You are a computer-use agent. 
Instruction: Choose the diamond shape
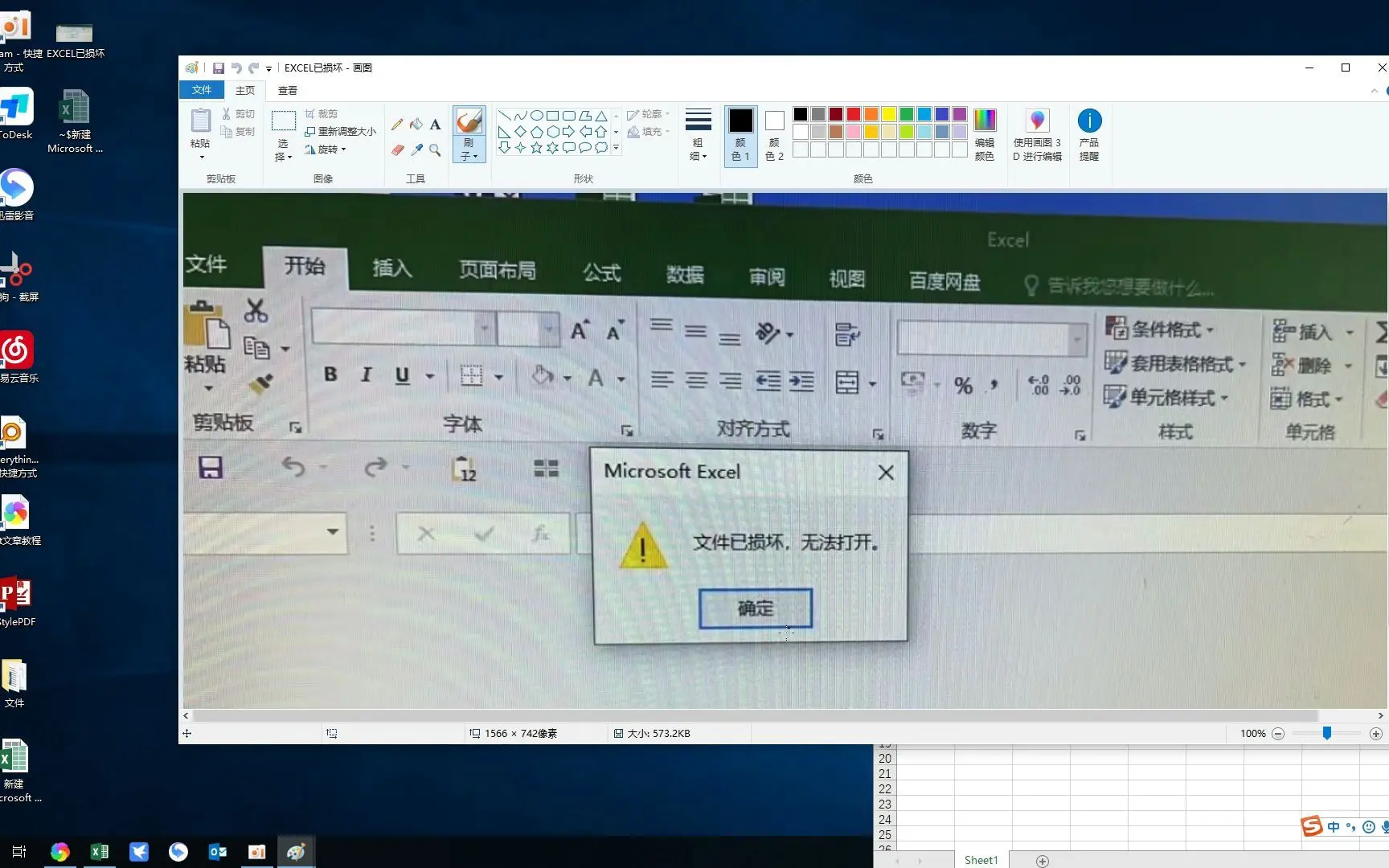[x=520, y=132]
